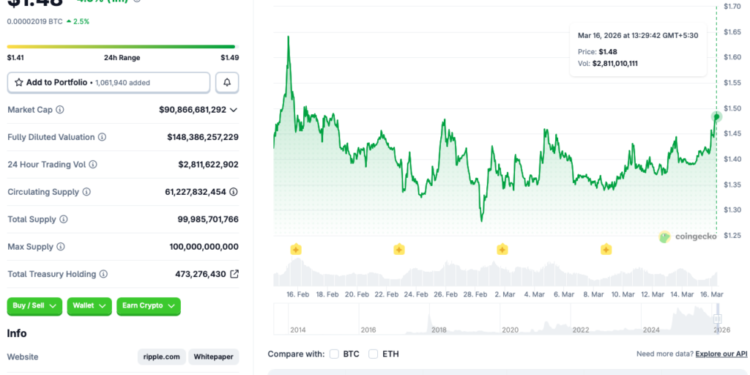Click the news marker near 2. Mar
This screenshot has height=375, width=750.
point(502,249)
